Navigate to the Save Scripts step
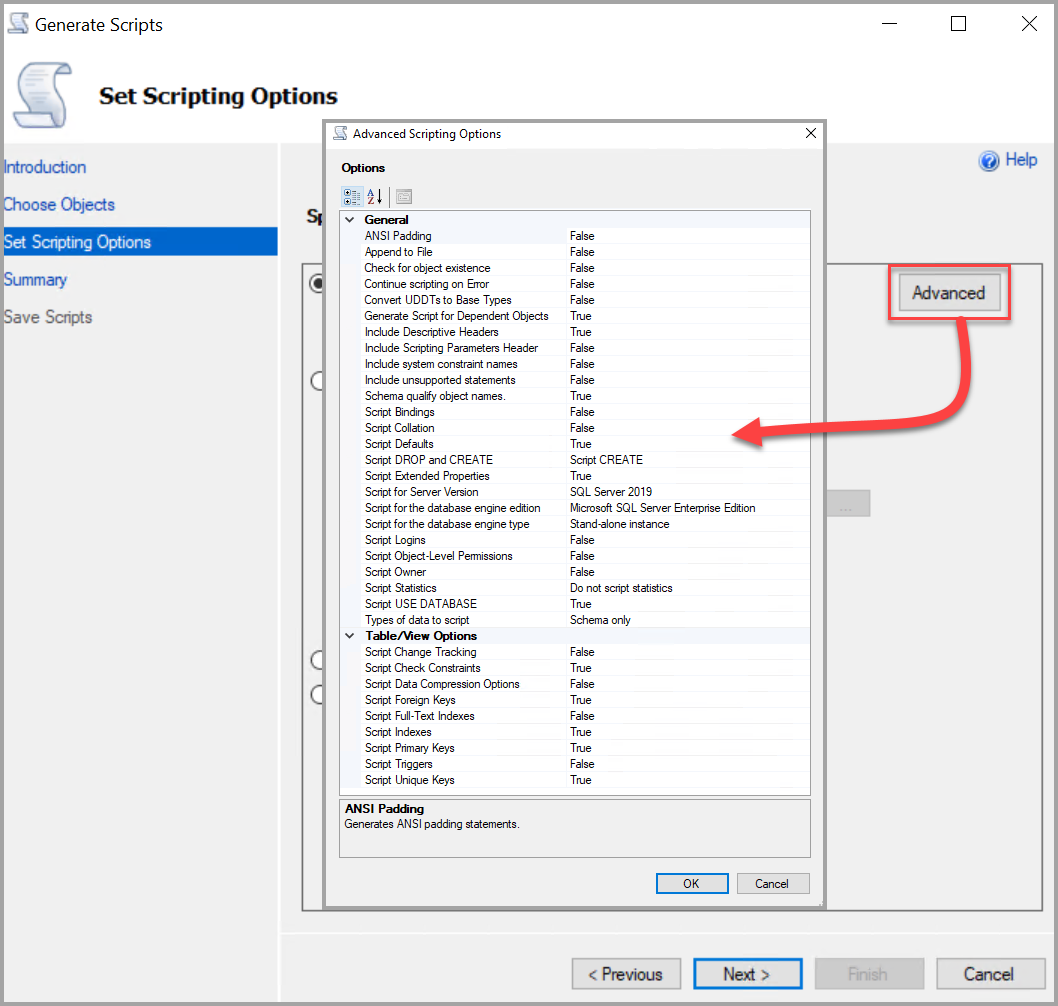The width and height of the screenshot is (1058, 1006). click(47, 316)
